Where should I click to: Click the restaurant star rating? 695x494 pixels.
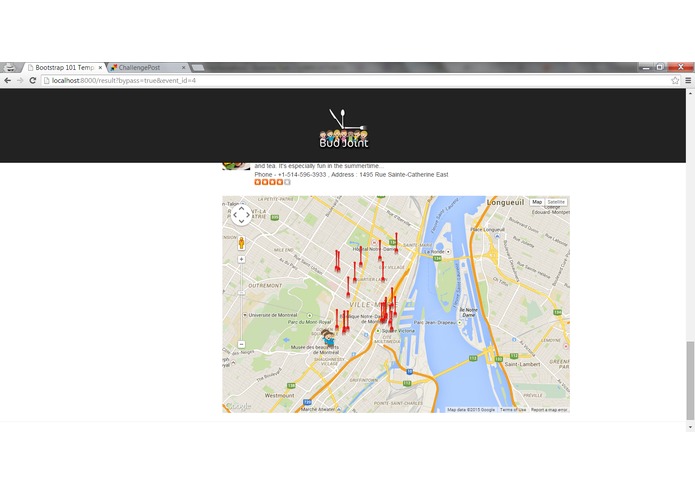(x=272, y=182)
